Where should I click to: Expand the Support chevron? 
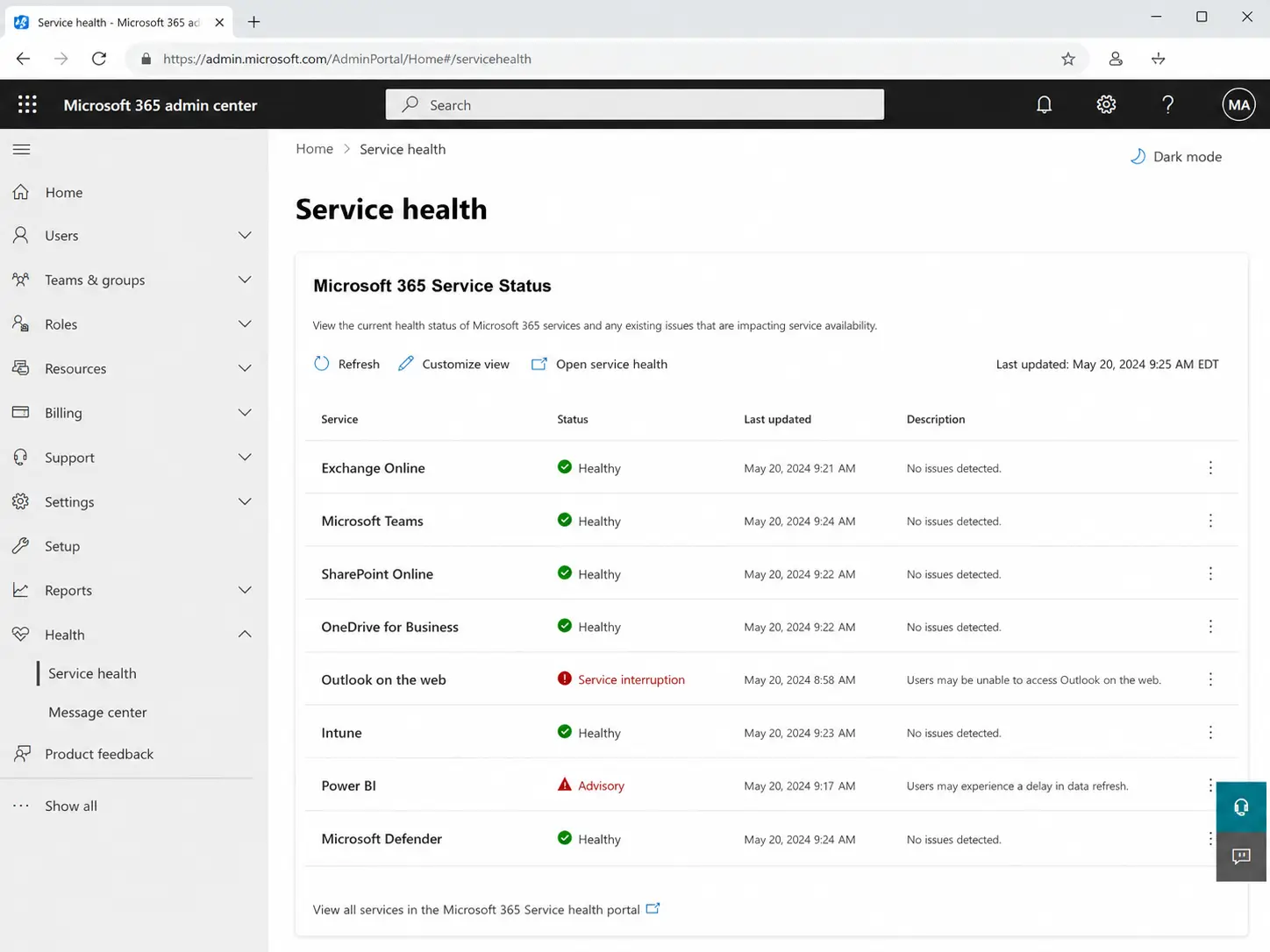coord(245,457)
